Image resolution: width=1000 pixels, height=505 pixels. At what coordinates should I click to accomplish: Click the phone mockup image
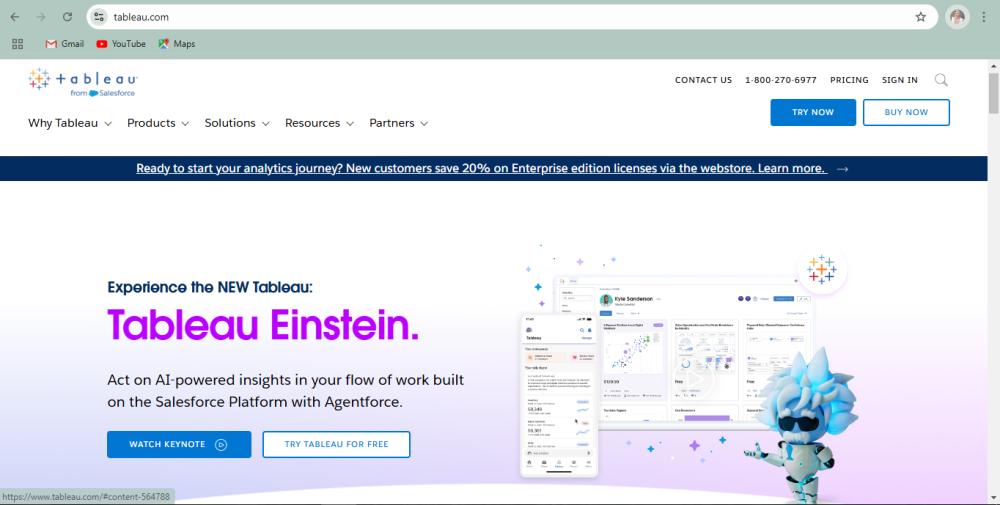[559, 395]
